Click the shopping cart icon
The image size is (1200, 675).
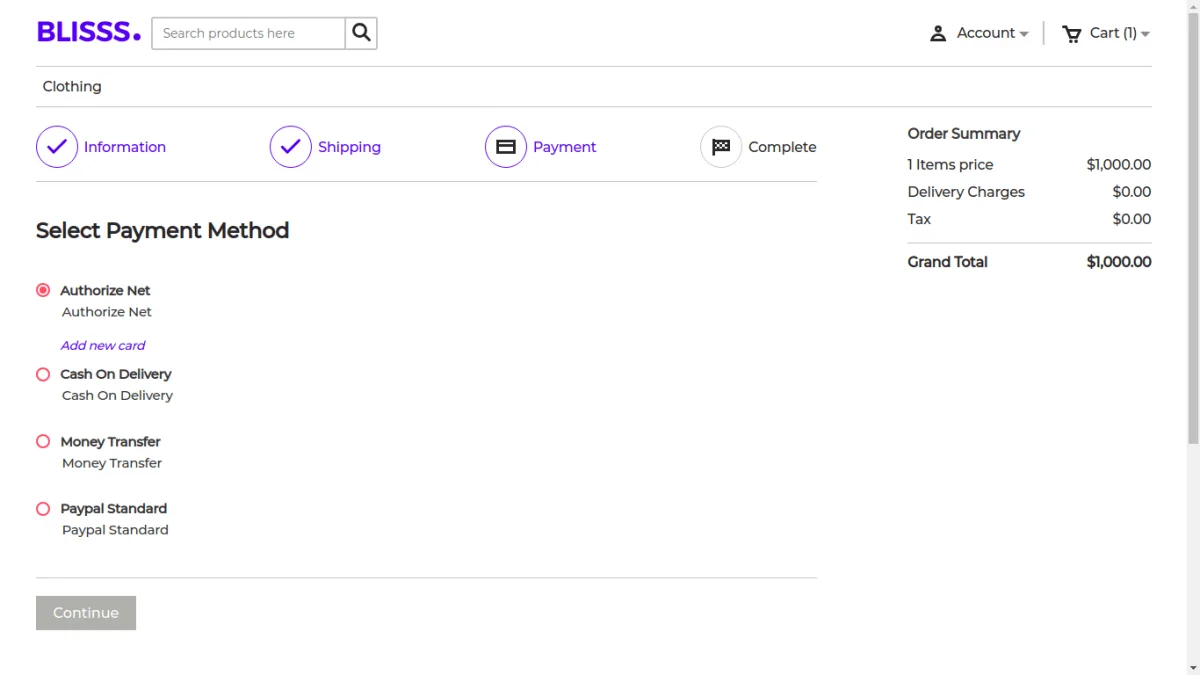(x=1072, y=33)
